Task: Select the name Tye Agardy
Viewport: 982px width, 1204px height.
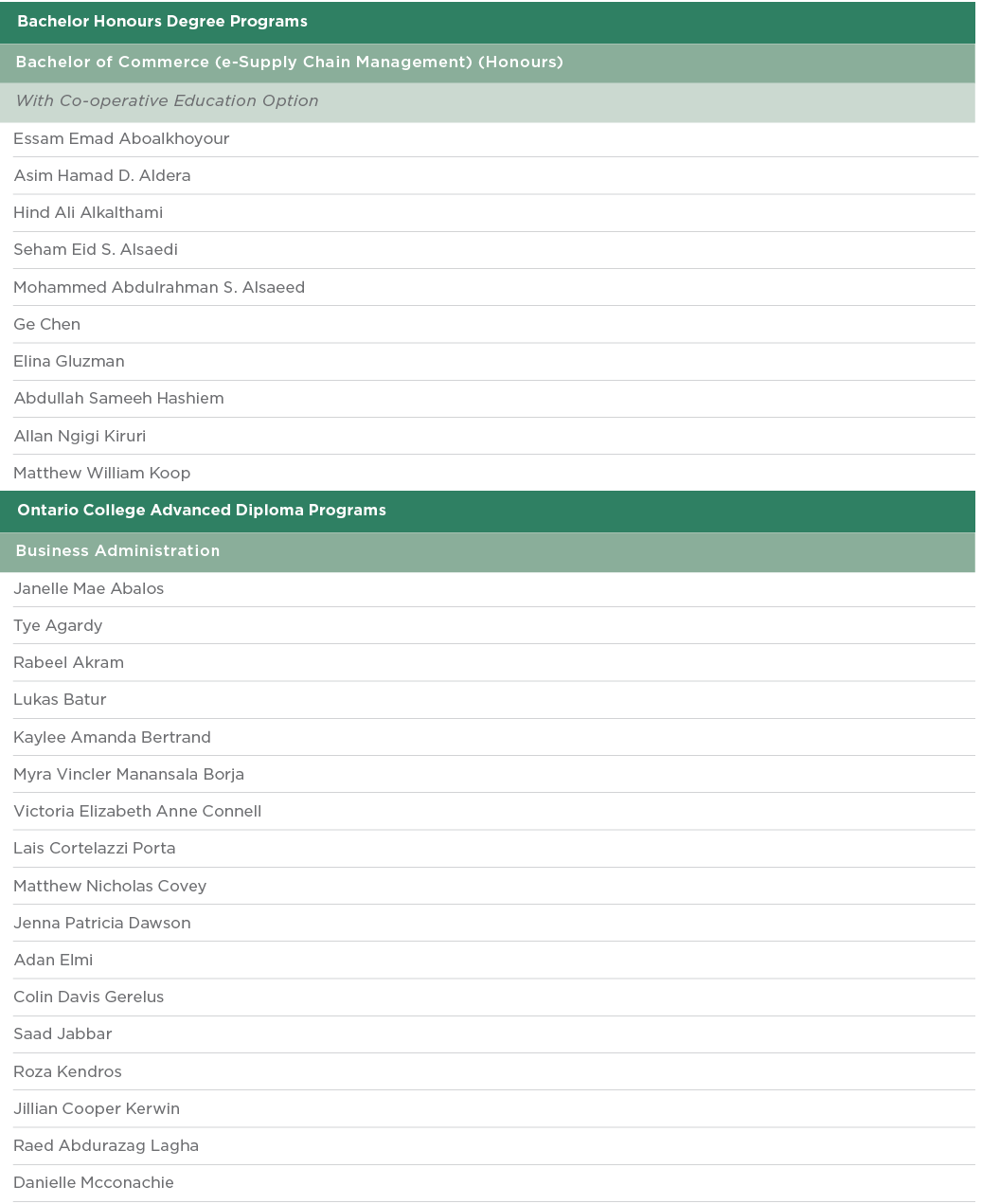Action: point(58,626)
